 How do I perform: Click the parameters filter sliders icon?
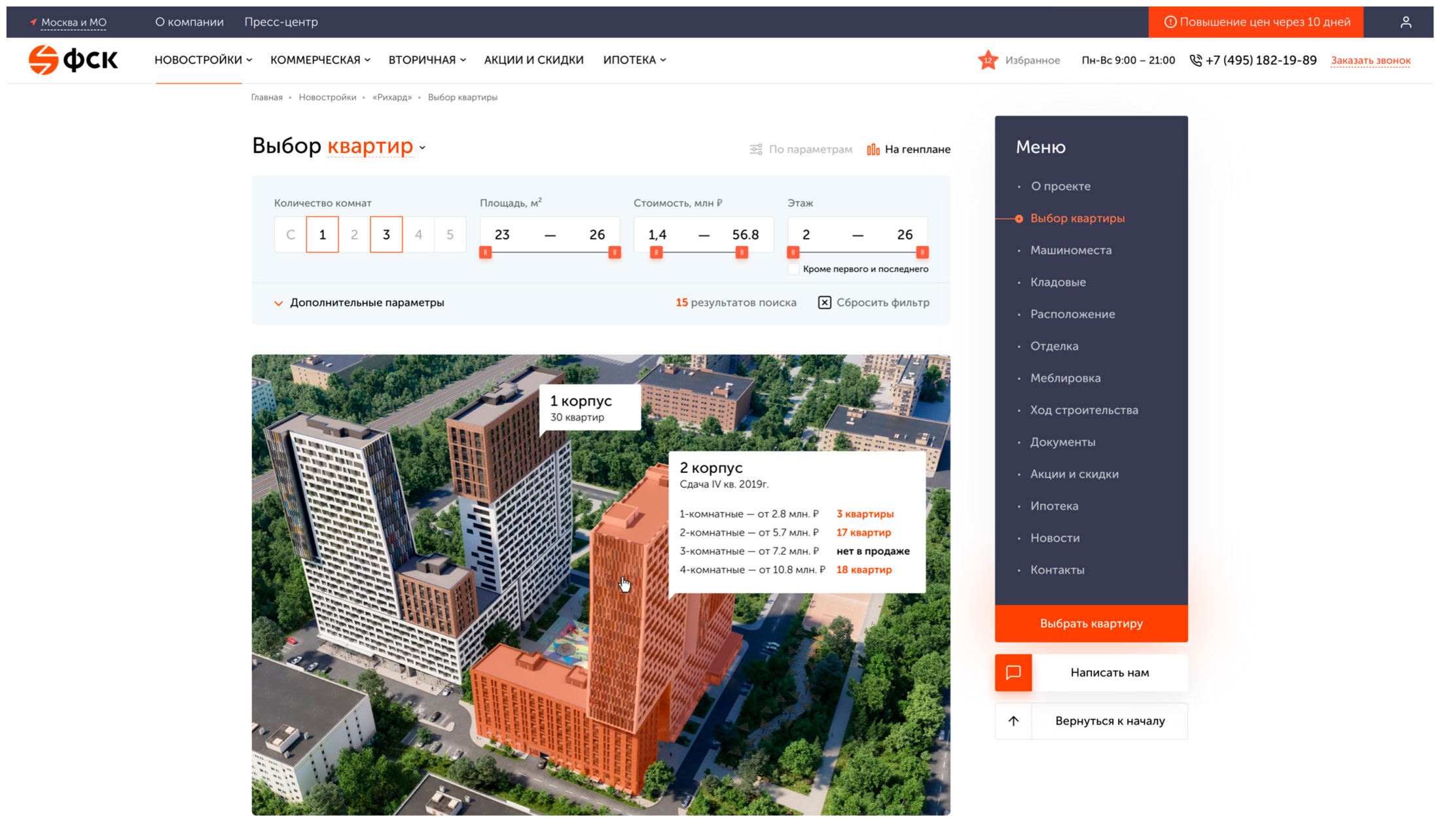pyautogui.click(x=756, y=150)
